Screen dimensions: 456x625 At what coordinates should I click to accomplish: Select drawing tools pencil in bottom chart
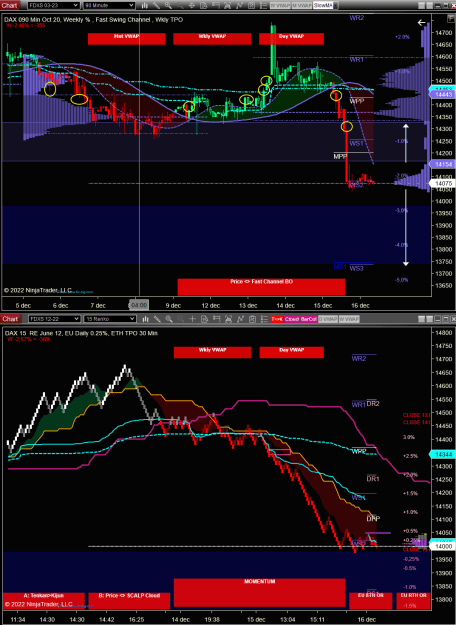157,319
